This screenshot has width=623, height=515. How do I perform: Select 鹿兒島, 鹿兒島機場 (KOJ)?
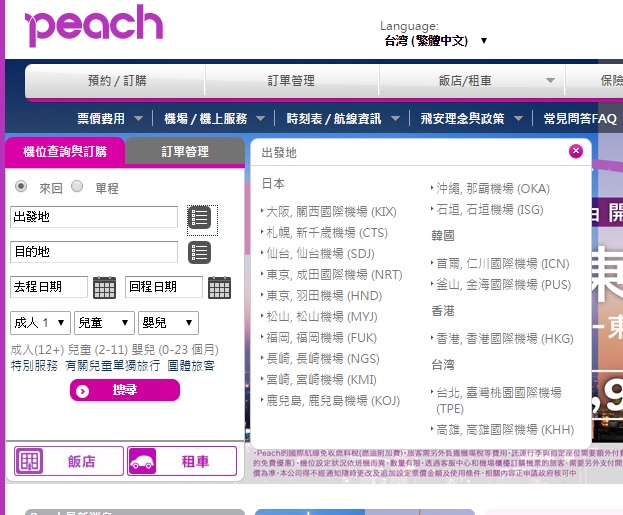333,401
